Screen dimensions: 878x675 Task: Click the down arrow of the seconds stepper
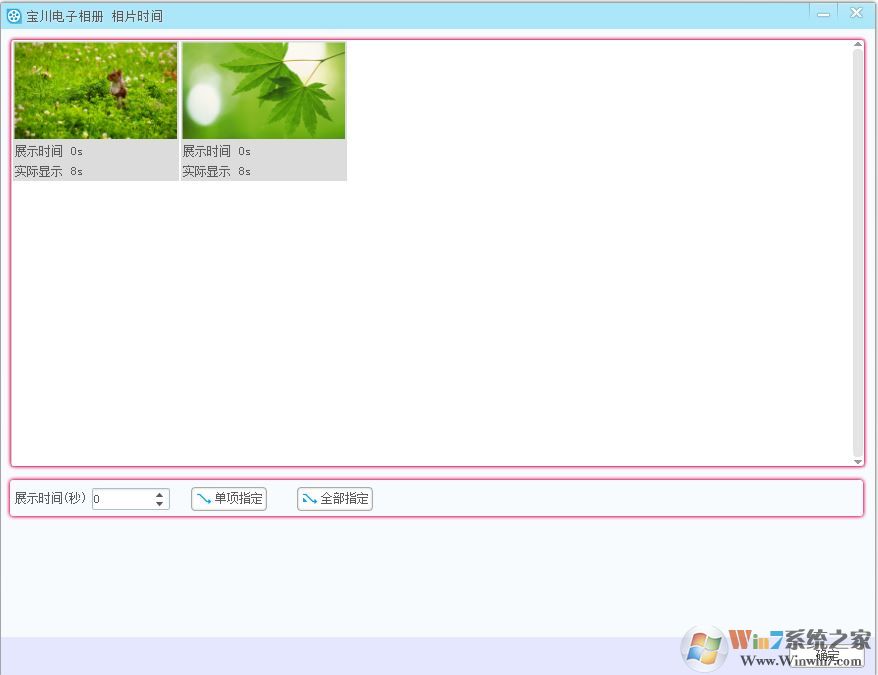point(158,503)
